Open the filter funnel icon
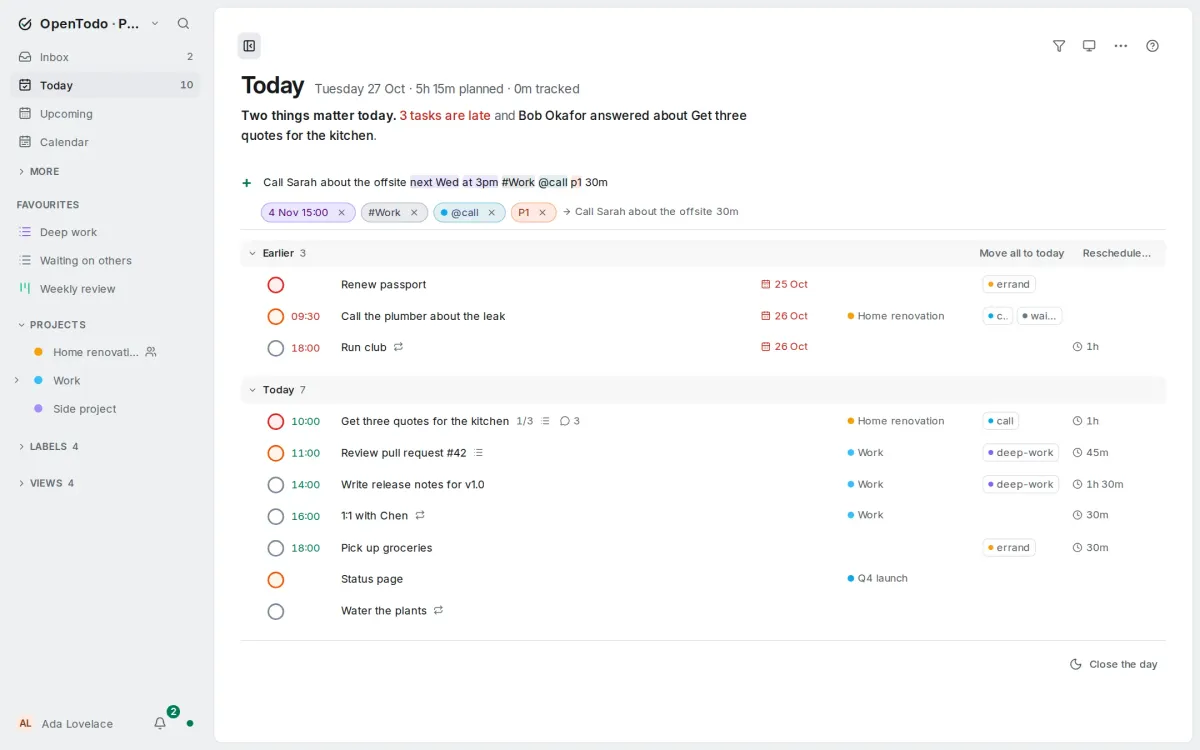1200x750 pixels. (1059, 46)
